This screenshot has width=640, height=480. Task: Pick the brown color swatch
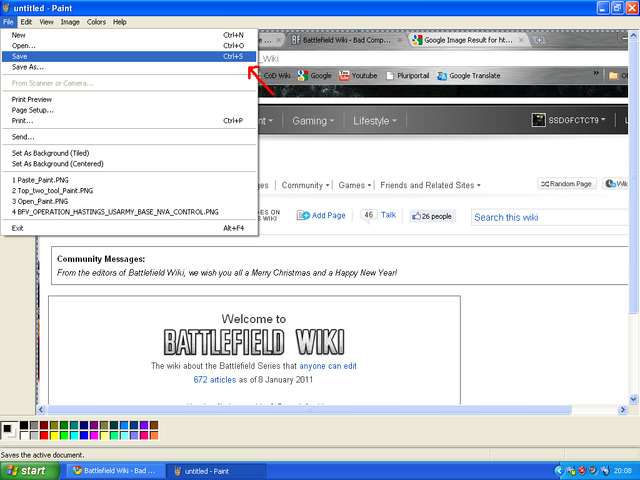(154, 425)
